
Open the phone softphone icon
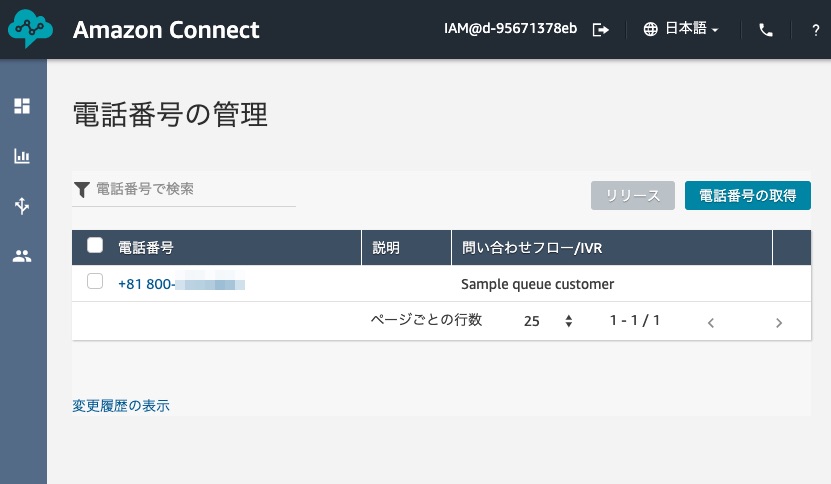click(766, 30)
